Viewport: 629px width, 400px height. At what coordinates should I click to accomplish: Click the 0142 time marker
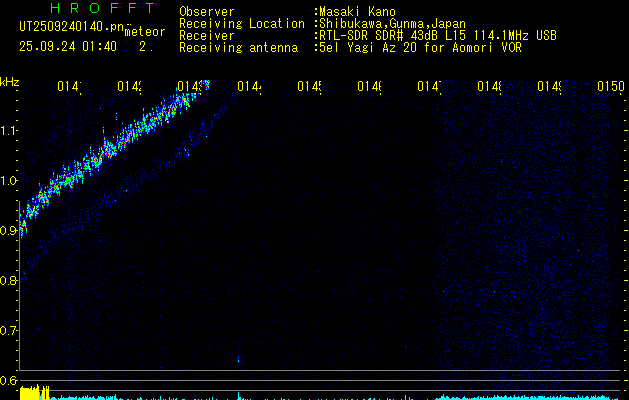[x=129, y=86]
